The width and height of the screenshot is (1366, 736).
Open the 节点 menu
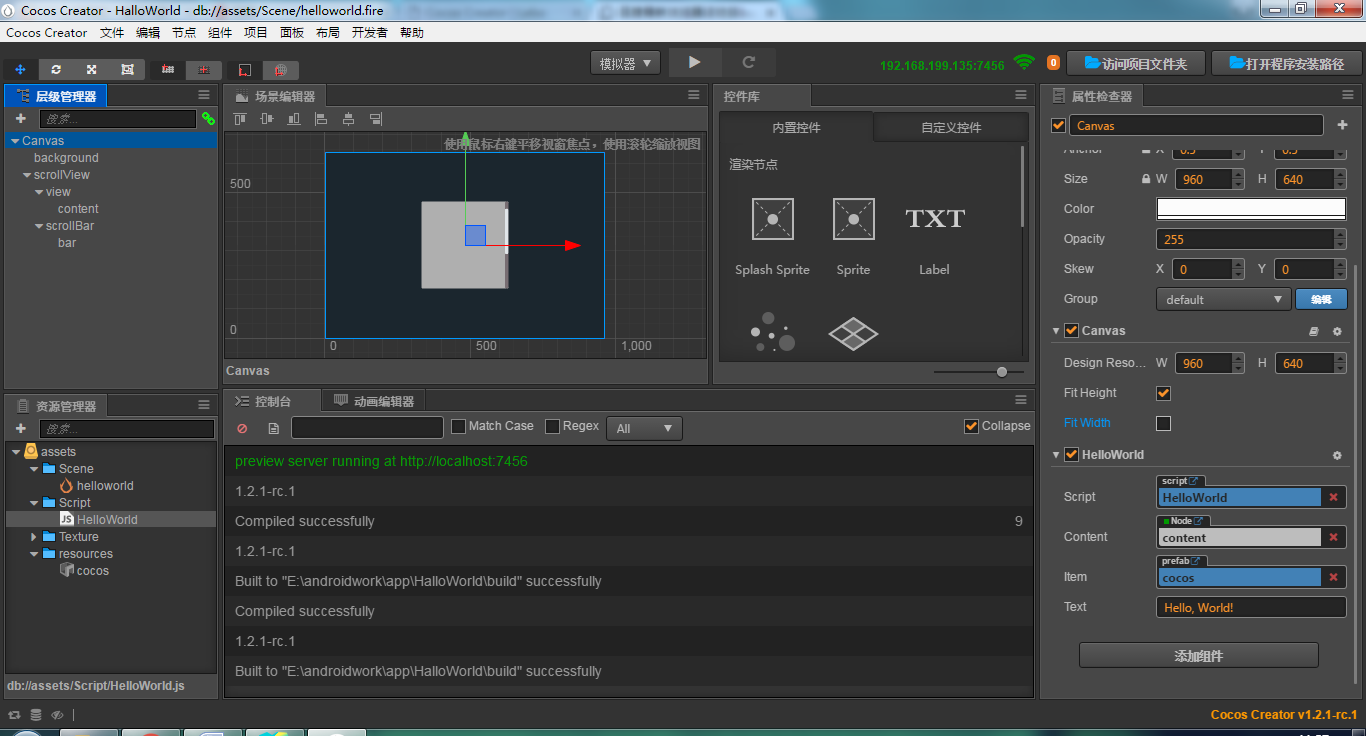coord(184,33)
